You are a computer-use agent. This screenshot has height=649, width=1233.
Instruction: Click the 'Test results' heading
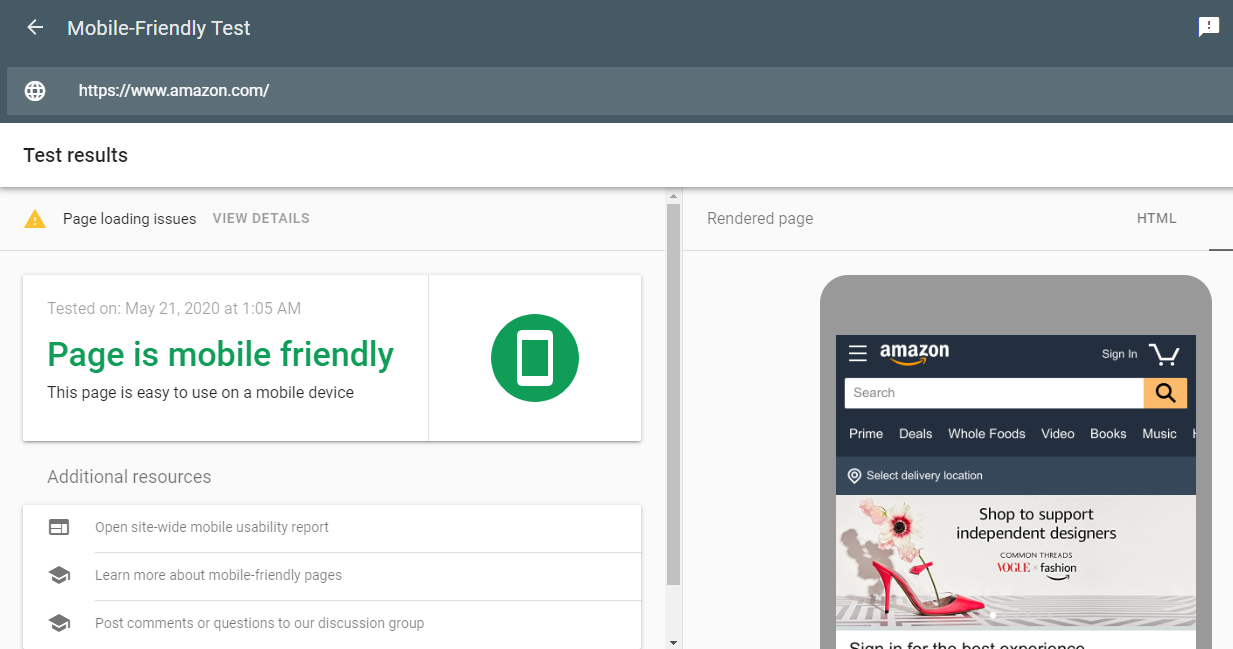tap(75, 155)
